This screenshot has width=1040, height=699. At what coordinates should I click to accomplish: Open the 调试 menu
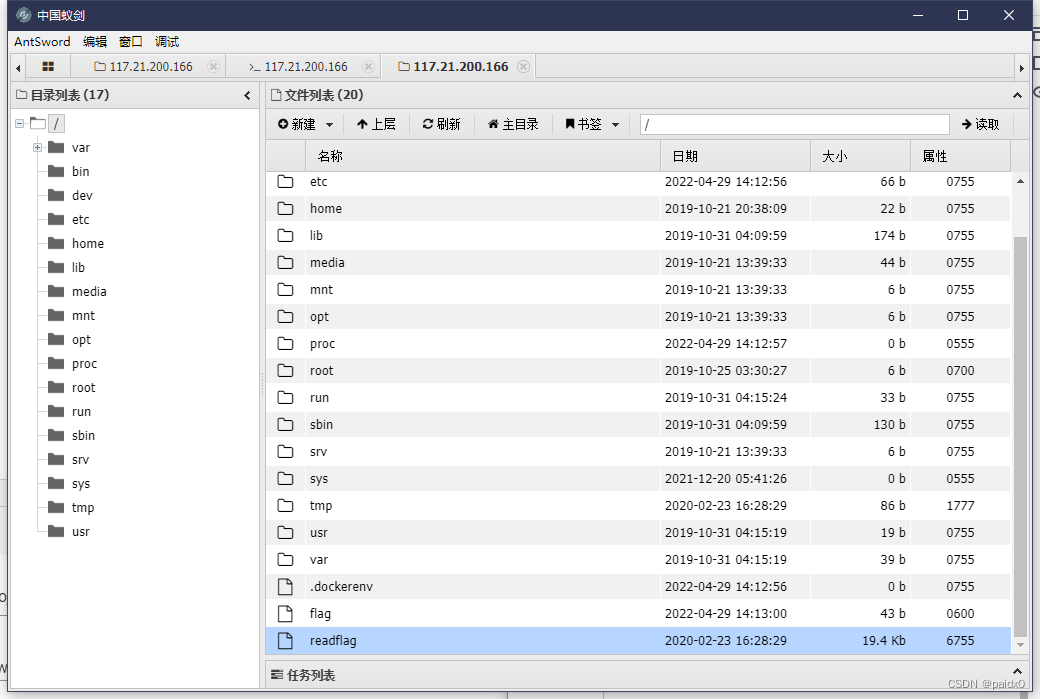click(166, 41)
